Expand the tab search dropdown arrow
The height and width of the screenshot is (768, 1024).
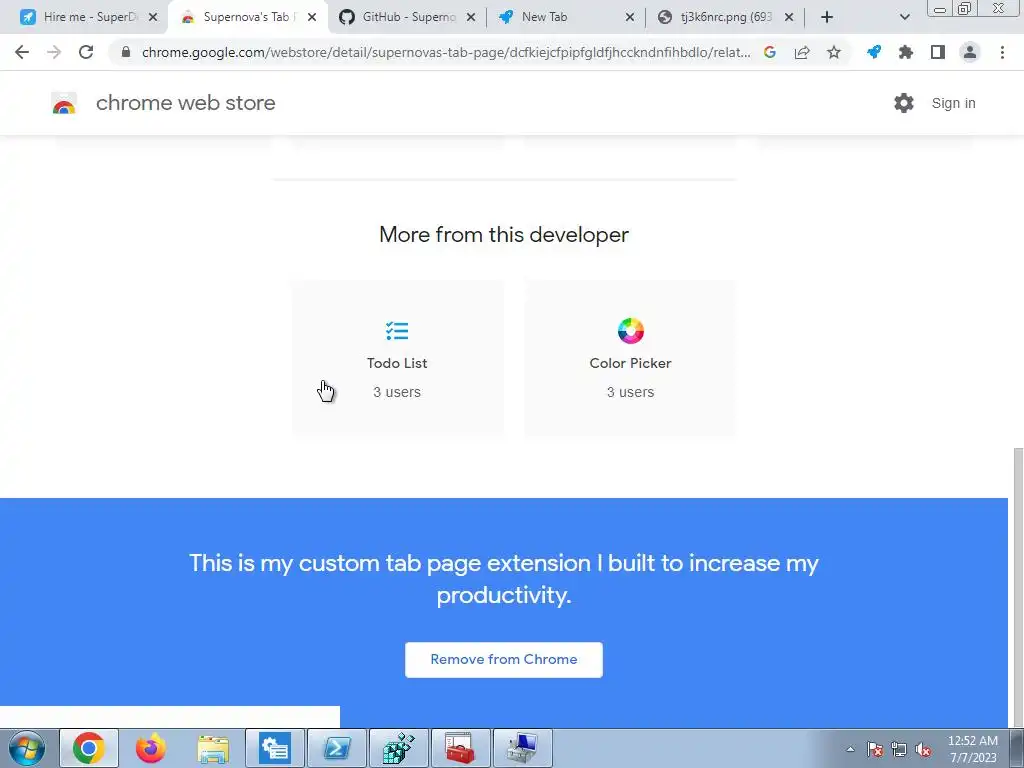pyautogui.click(x=904, y=17)
